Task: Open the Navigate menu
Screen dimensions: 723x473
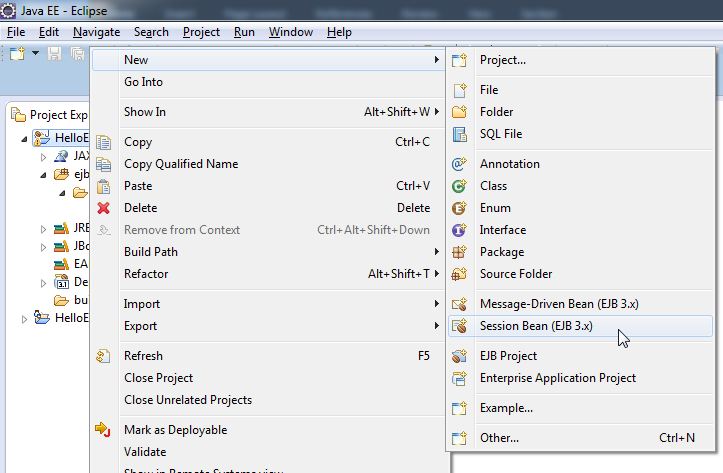Action: click(96, 32)
